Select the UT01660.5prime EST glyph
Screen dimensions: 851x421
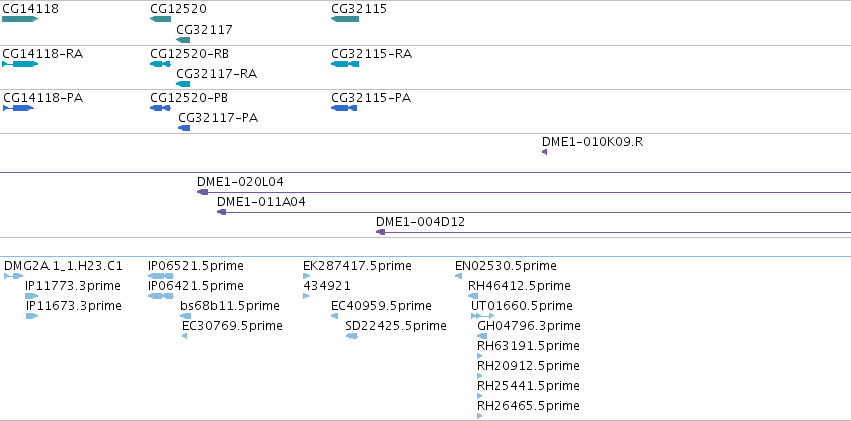point(482,316)
